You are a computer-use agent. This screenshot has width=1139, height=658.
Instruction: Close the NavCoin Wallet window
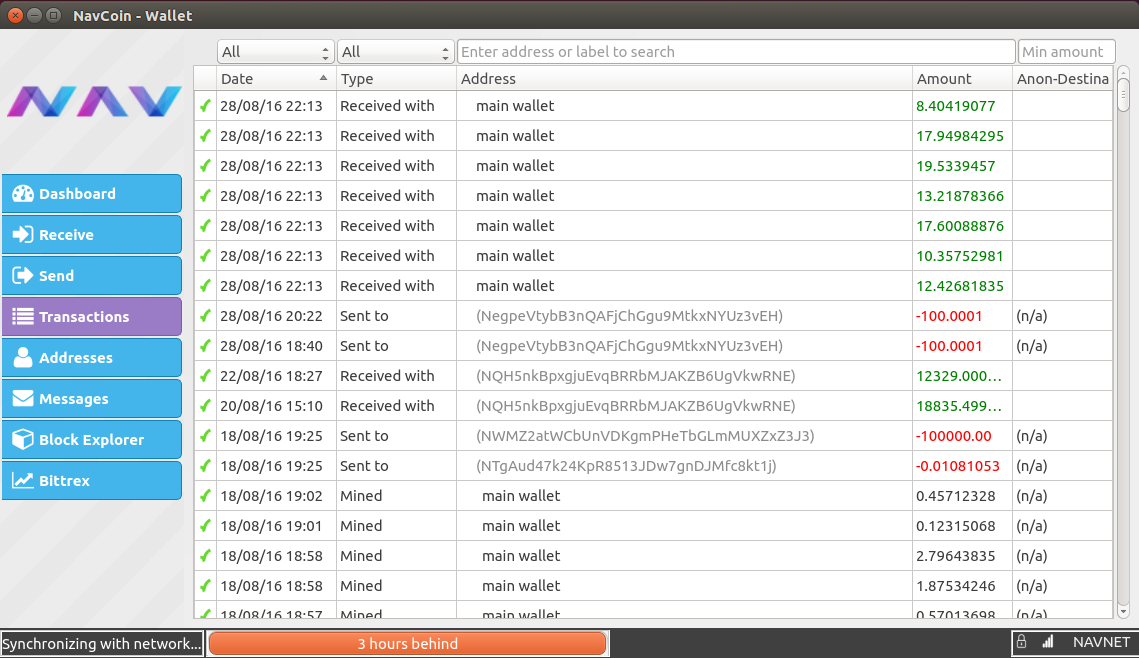(15, 15)
